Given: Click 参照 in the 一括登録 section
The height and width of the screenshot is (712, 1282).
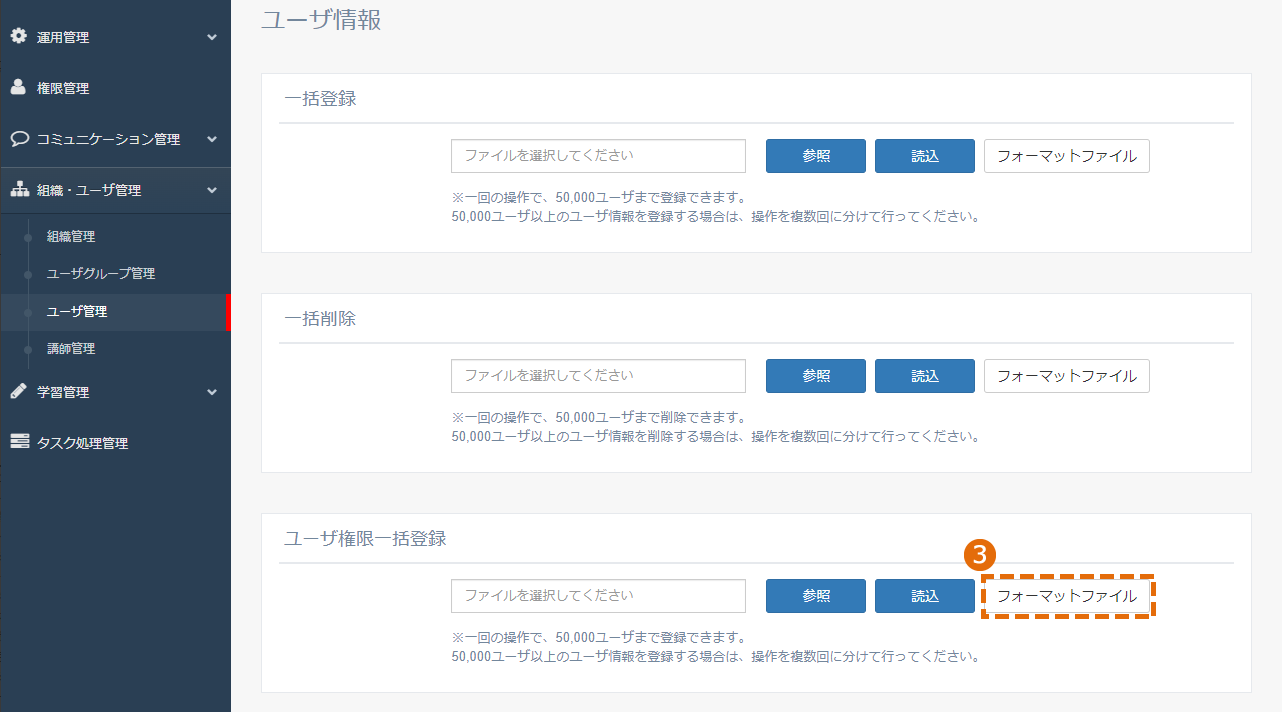Looking at the screenshot, I should pyautogui.click(x=816, y=156).
